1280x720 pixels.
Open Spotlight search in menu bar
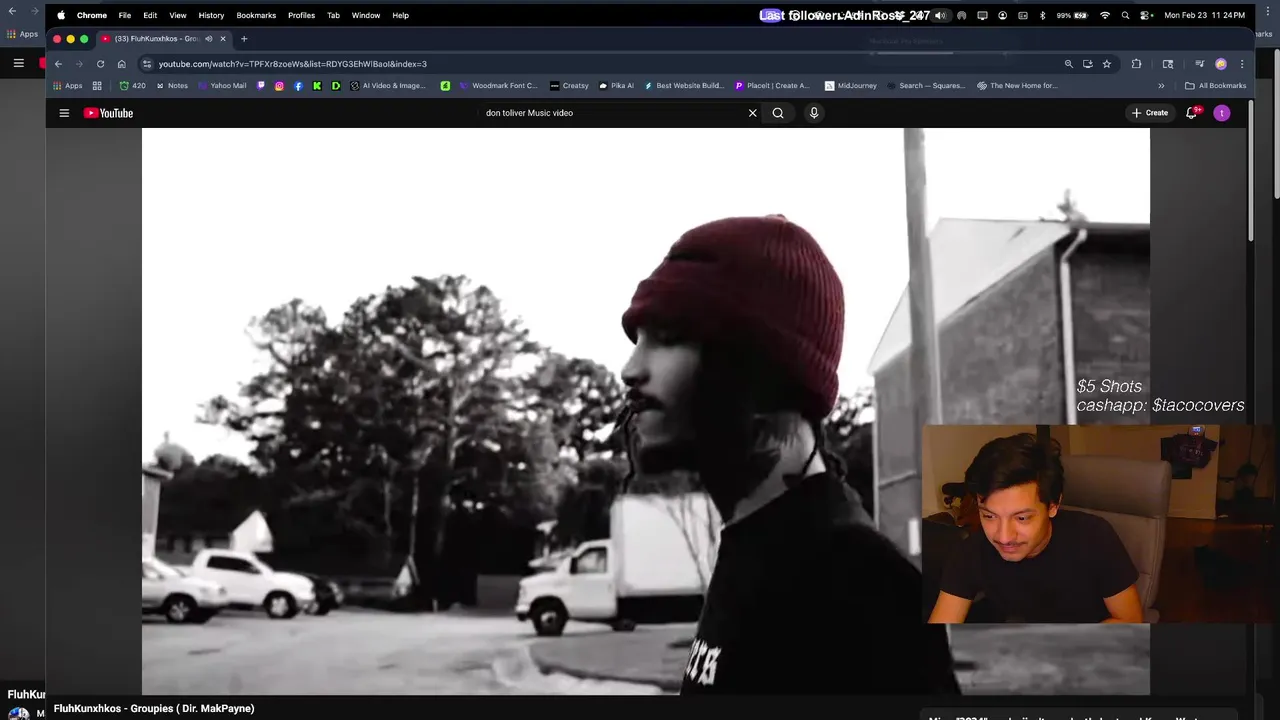1126,15
